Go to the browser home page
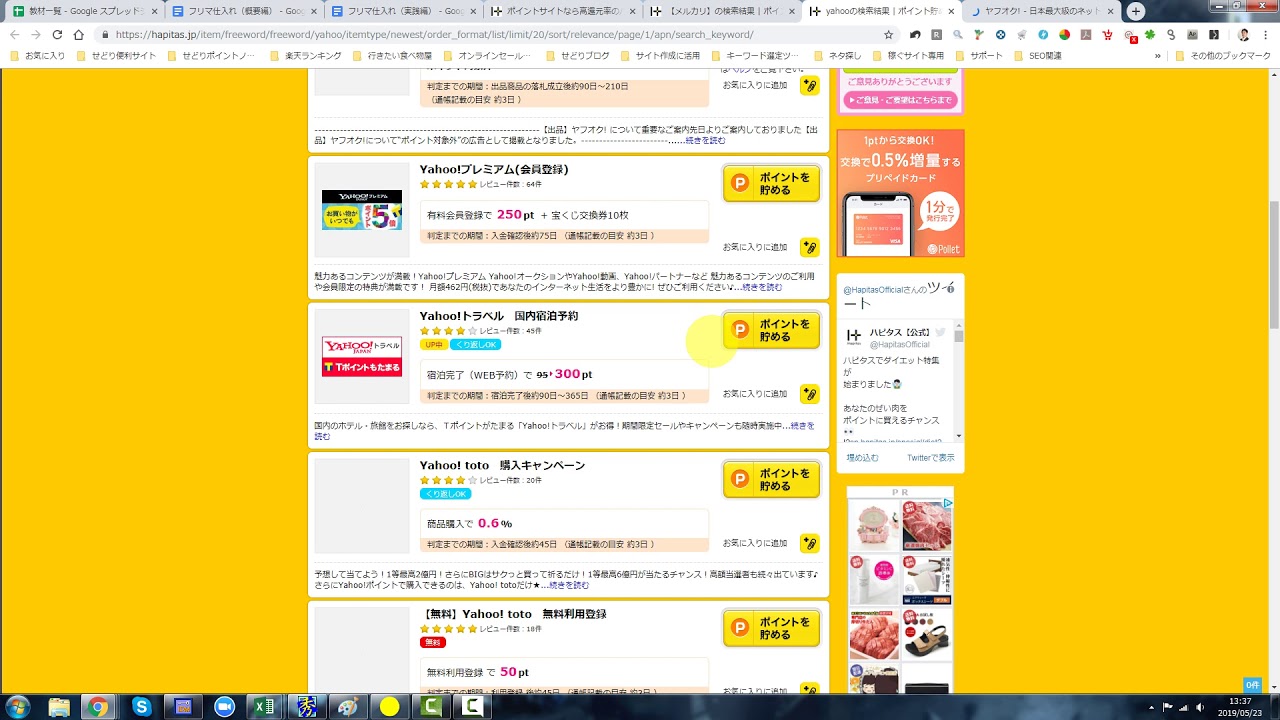 pos(79,34)
